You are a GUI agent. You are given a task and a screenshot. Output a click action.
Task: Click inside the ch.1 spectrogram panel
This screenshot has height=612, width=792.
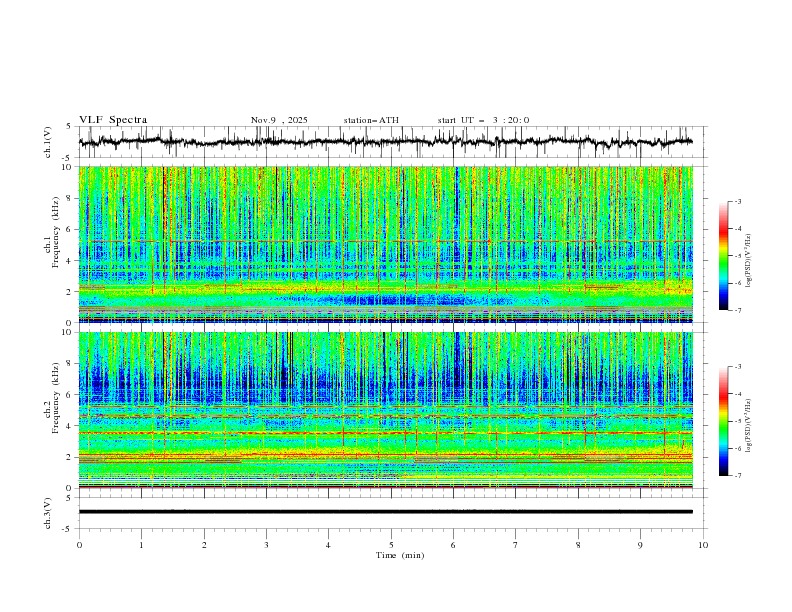point(386,244)
